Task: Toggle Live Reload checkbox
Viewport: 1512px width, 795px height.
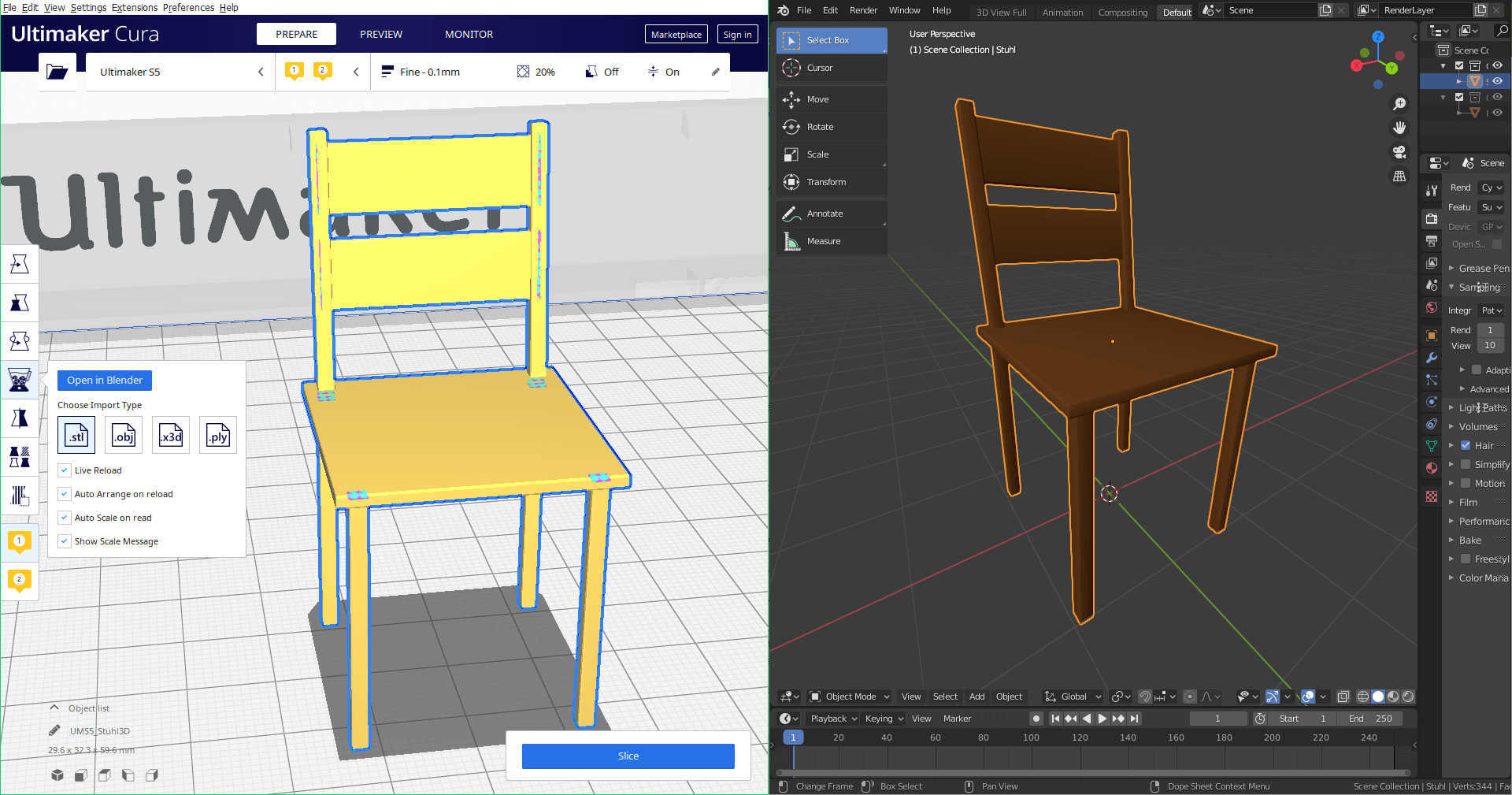Action: (x=65, y=470)
